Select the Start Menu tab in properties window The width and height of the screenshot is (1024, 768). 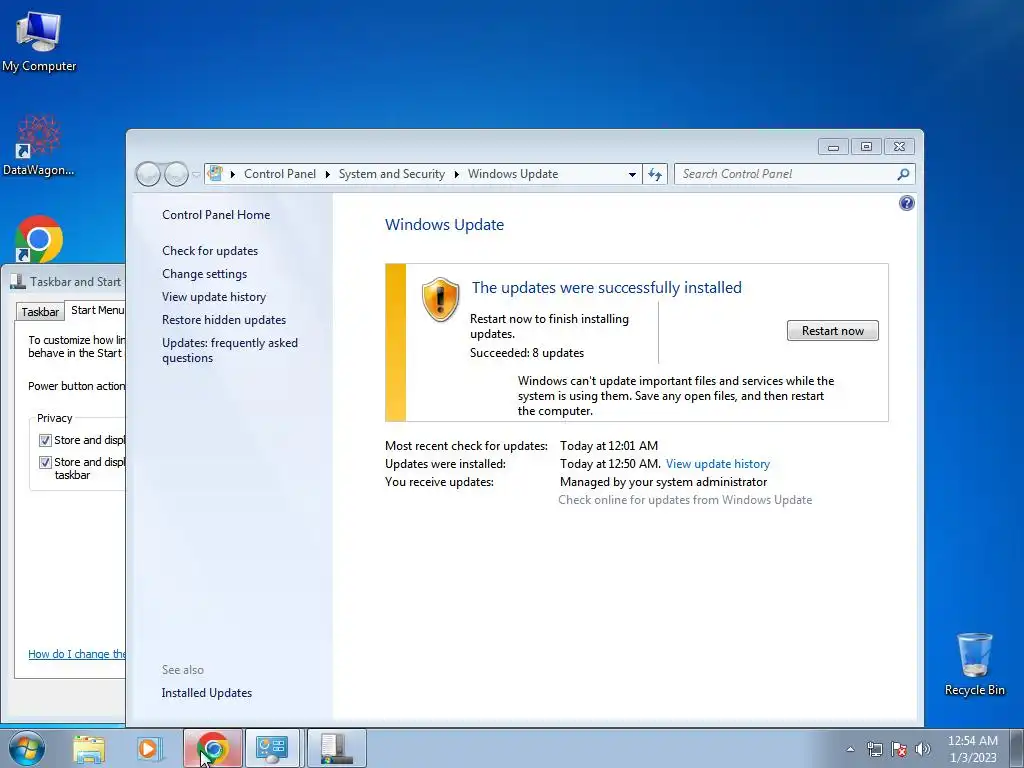(x=97, y=310)
